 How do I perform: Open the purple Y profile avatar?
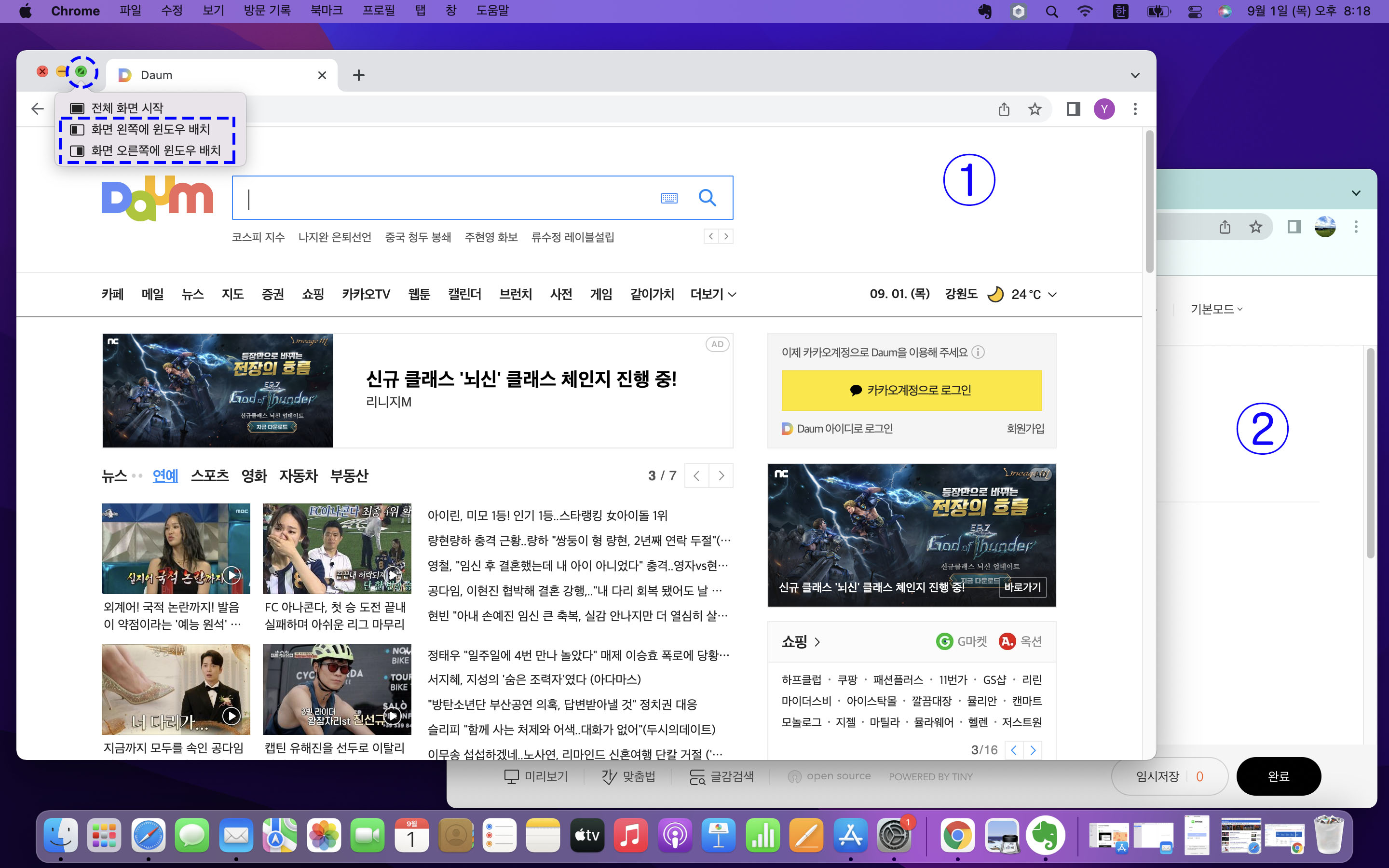click(1104, 109)
